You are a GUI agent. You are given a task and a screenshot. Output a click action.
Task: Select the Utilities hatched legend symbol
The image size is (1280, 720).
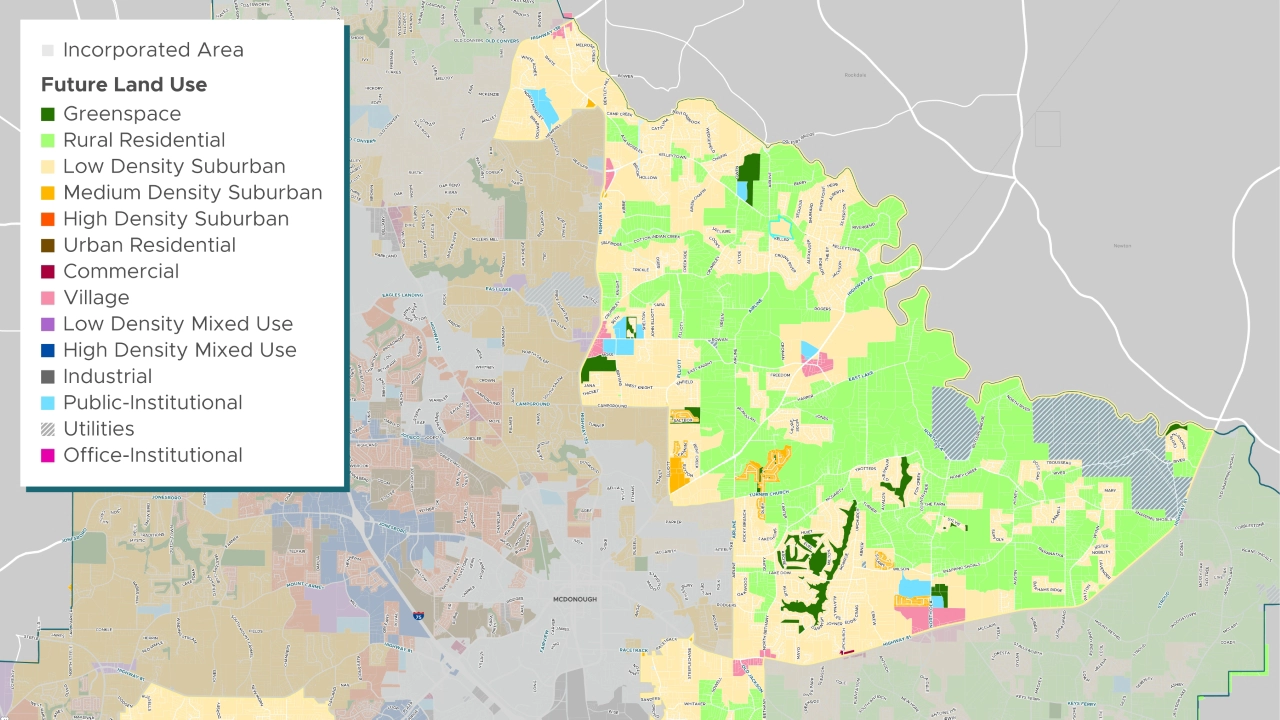coord(48,429)
